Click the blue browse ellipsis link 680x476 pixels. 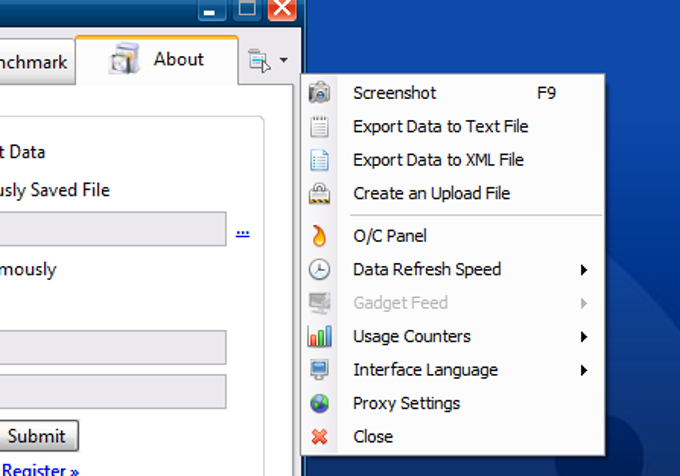click(x=242, y=233)
